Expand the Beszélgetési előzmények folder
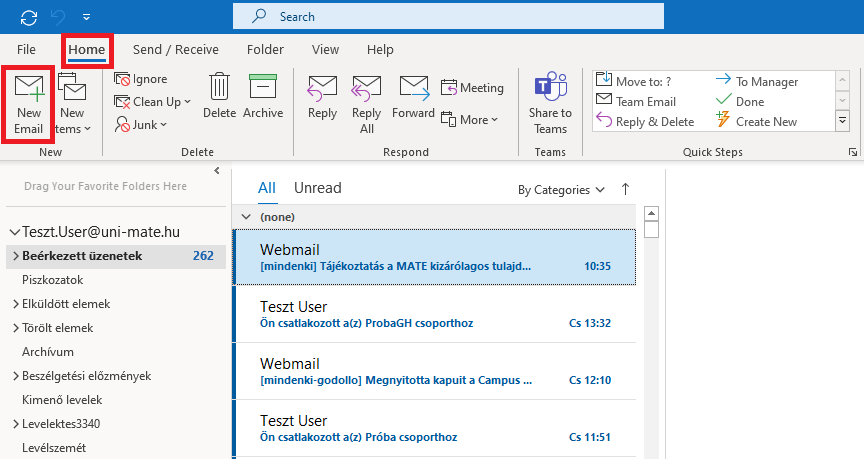 point(16,376)
